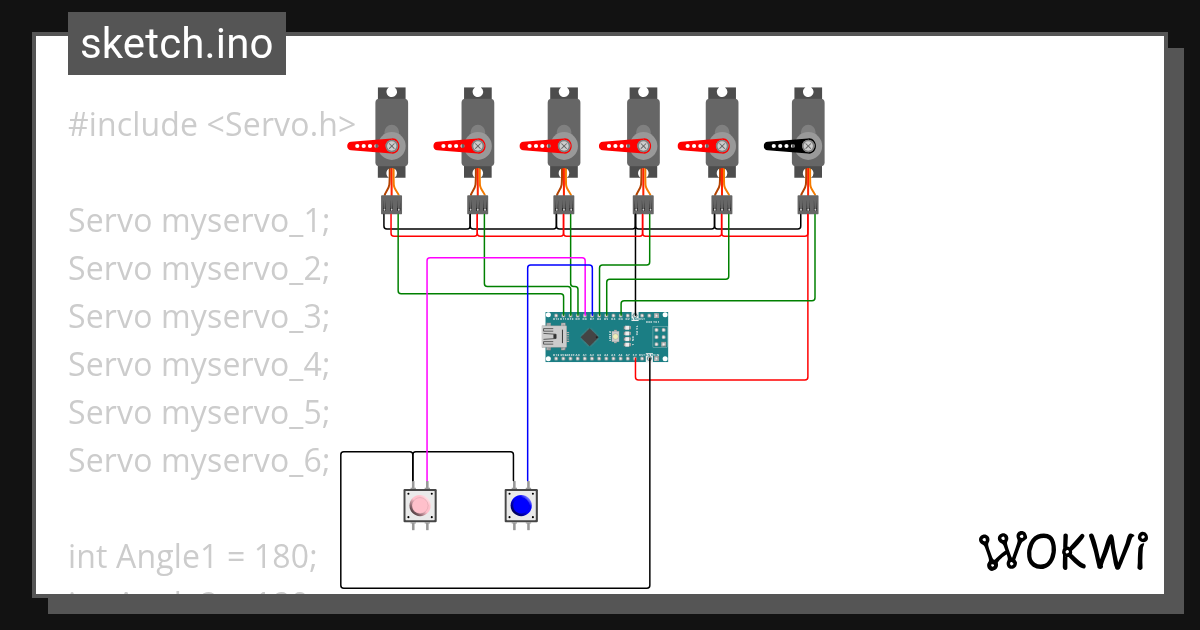Select the Servo myservo_3 declaration text
Viewport: 1200px width, 630px height.
196,316
